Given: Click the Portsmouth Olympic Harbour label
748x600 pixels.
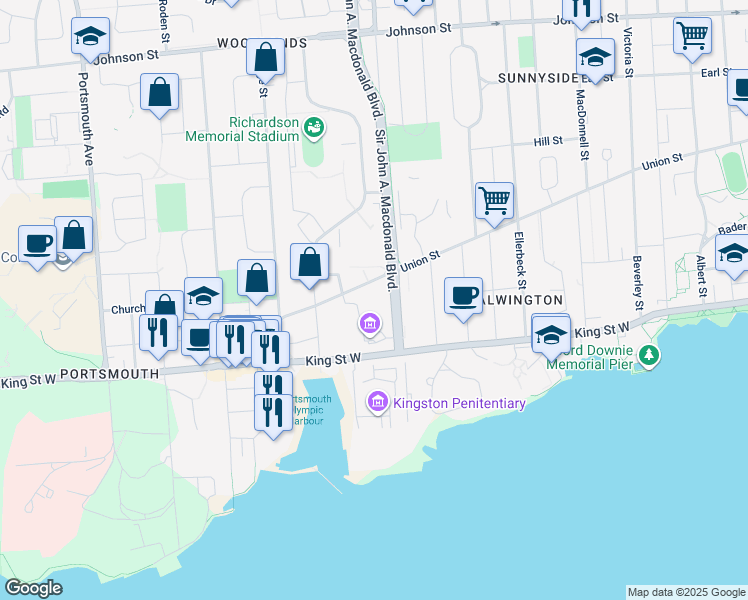Looking at the screenshot, I should [311, 410].
